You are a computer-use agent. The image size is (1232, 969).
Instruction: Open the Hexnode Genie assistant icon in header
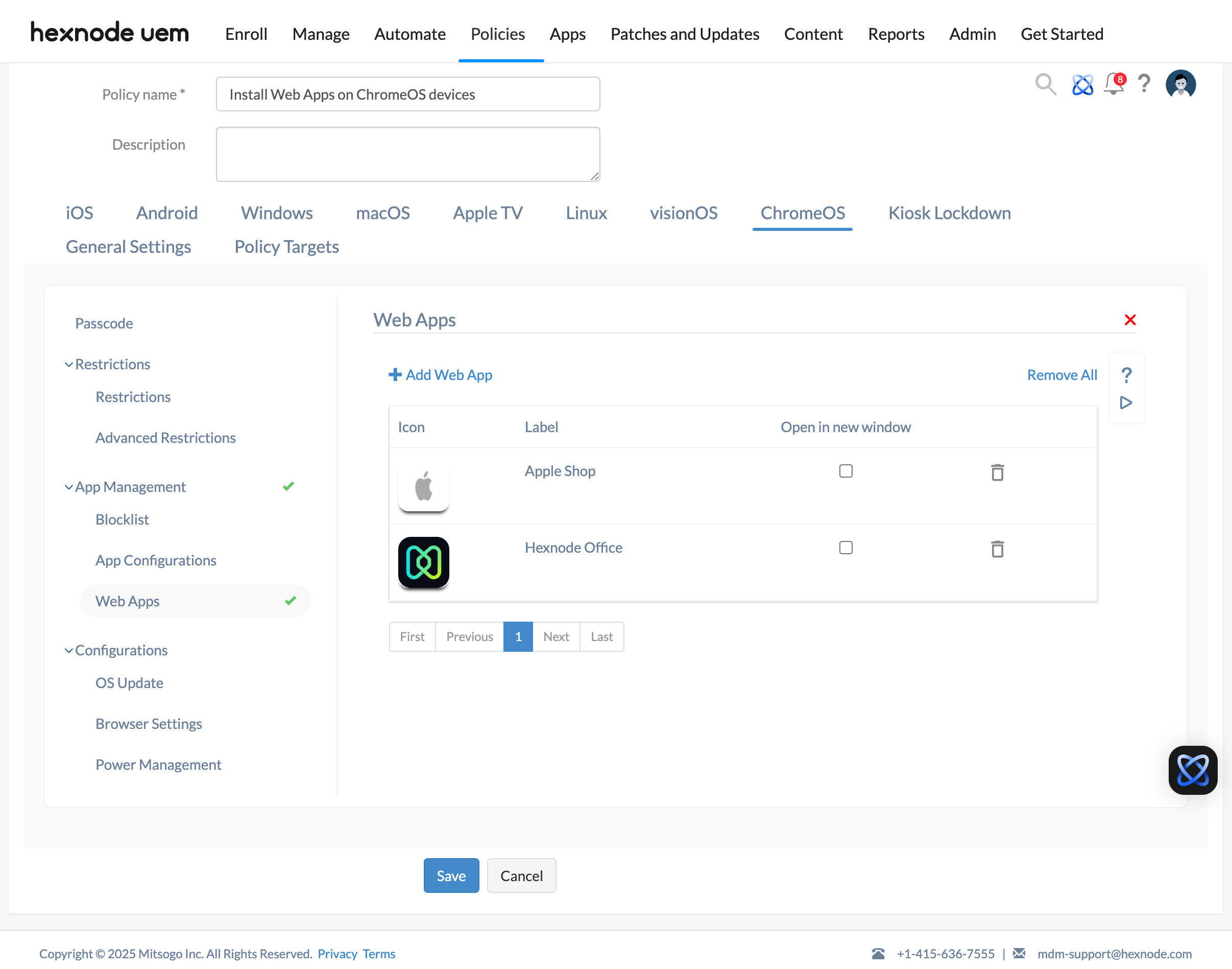point(1082,84)
